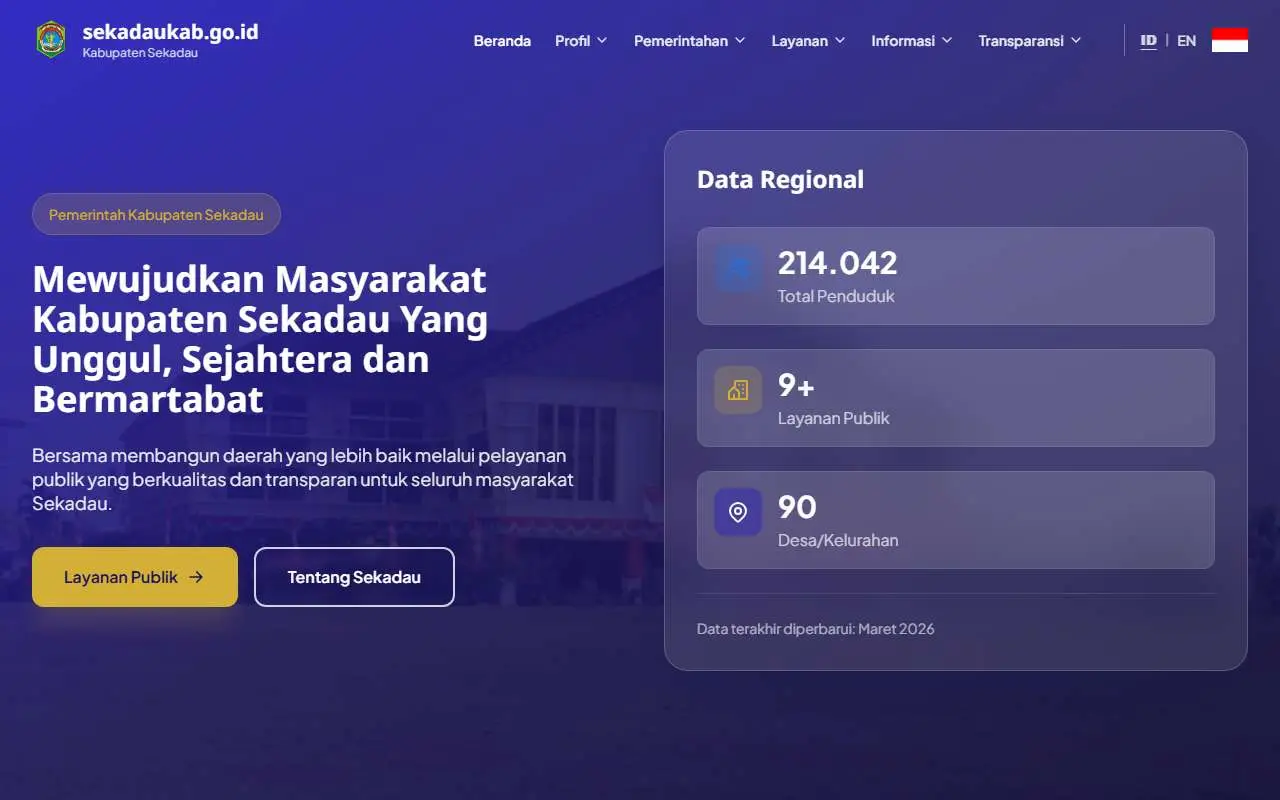
Task: Switch language to EN
Action: click(1186, 41)
